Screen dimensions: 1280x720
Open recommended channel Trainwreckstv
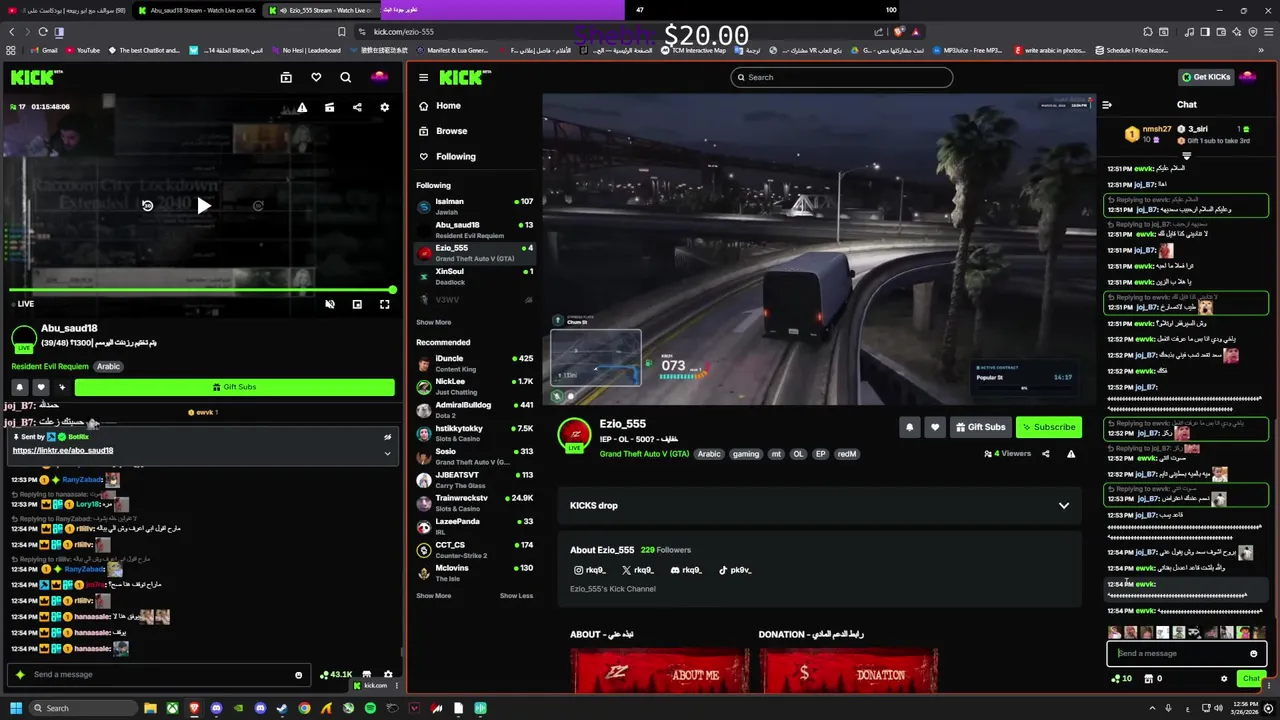coord(475,502)
